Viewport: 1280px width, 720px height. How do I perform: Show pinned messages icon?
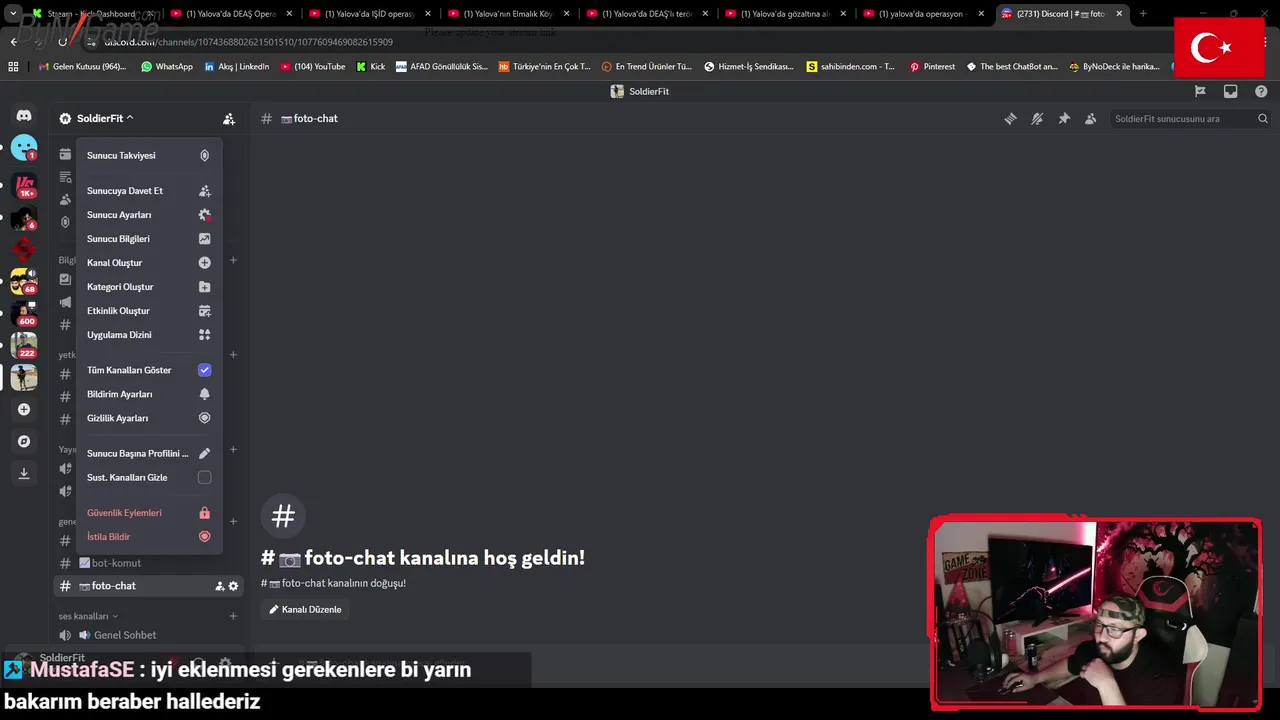click(1064, 118)
